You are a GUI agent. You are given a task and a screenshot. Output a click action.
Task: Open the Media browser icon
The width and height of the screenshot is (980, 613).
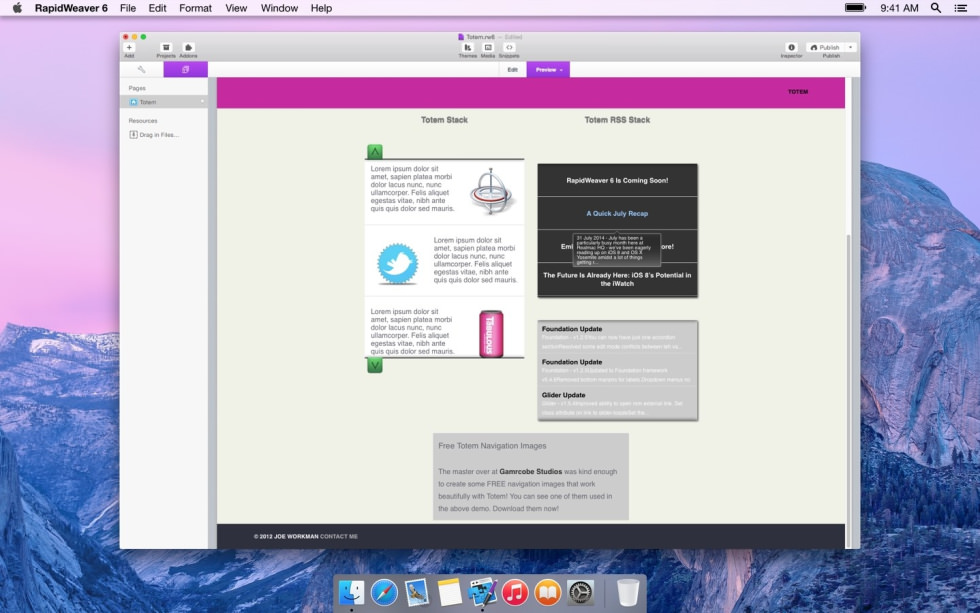click(x=488, y=47)
